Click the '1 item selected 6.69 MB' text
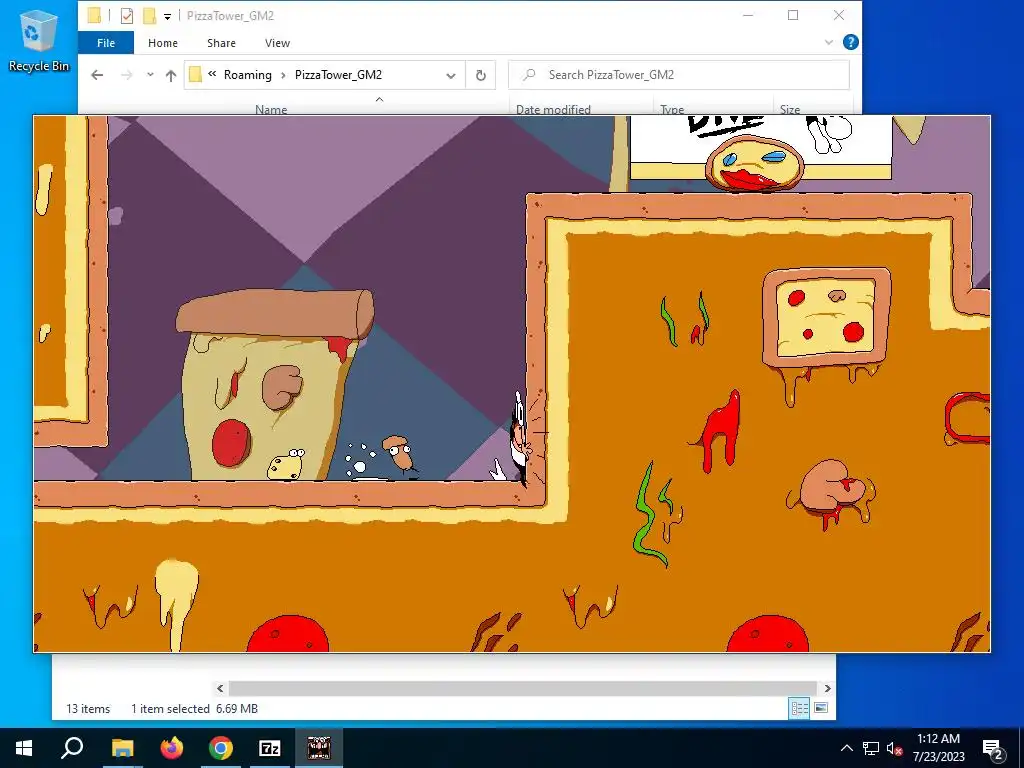This screenshot has height=768, width=1024. tap(195, 709)
